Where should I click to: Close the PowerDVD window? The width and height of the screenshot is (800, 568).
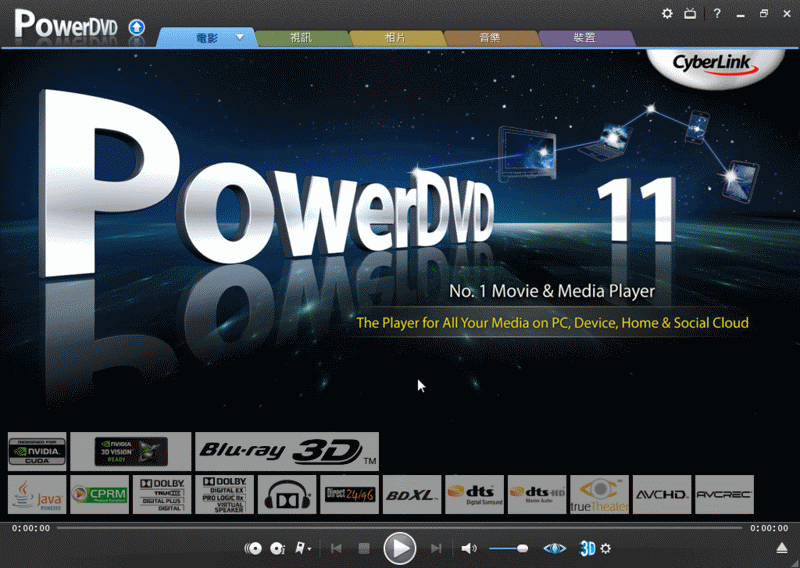click(787, 14)
